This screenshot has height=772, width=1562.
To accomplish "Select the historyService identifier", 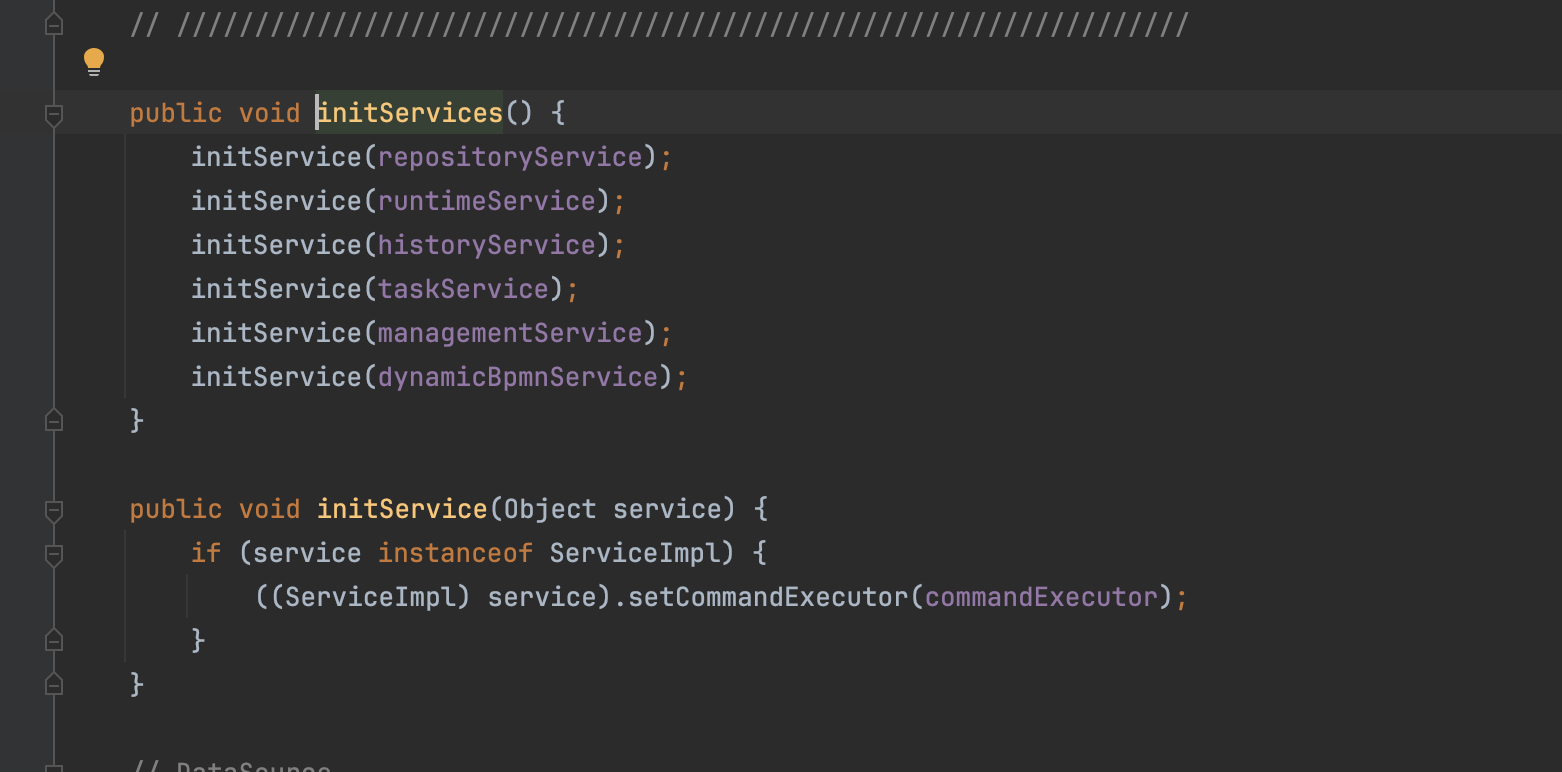I will point(487,245).
